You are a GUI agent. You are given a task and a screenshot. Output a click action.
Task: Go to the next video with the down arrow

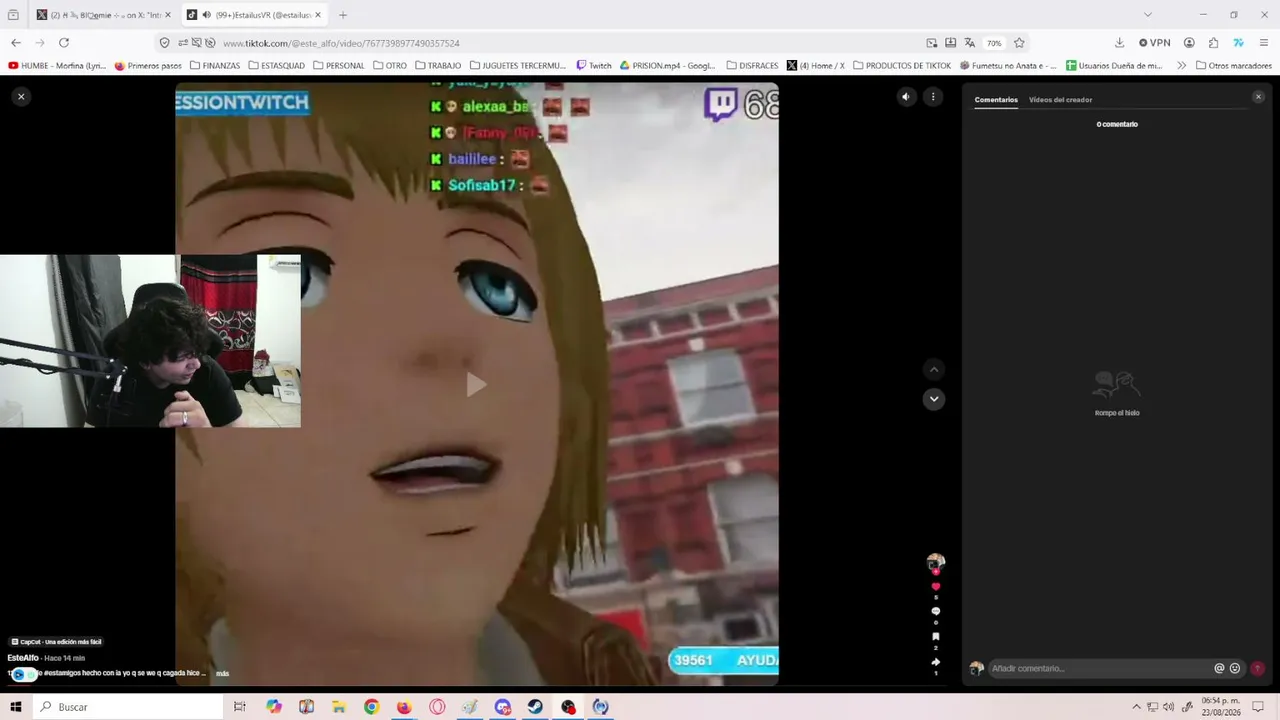point(934,399)
